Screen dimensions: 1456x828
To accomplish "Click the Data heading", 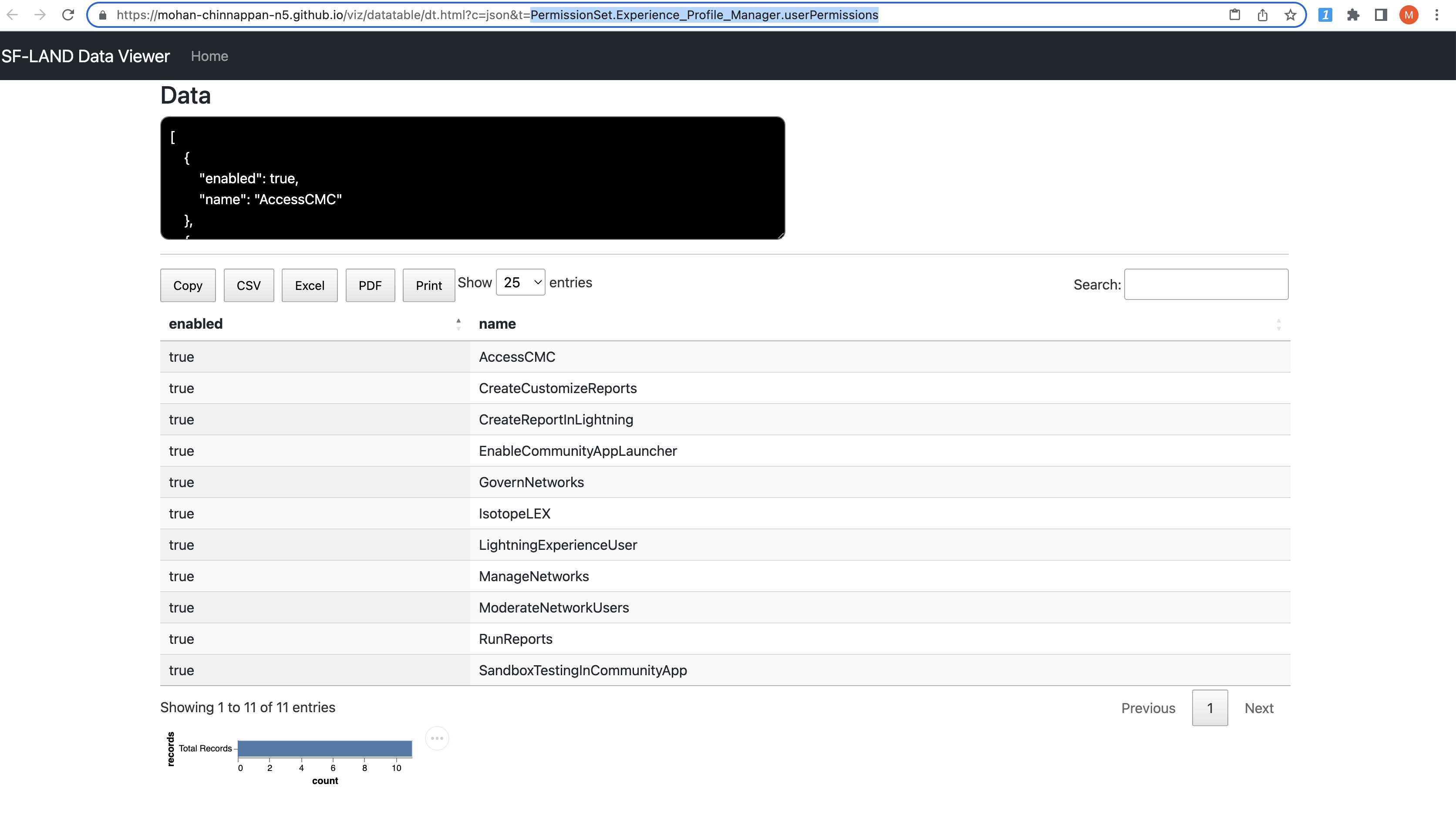I will (185, 95).
